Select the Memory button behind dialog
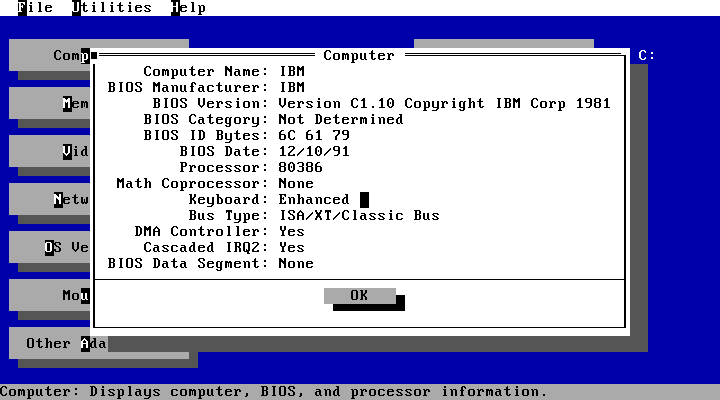Viewport: 720px width, 400px height. click(x=50, y=103)
